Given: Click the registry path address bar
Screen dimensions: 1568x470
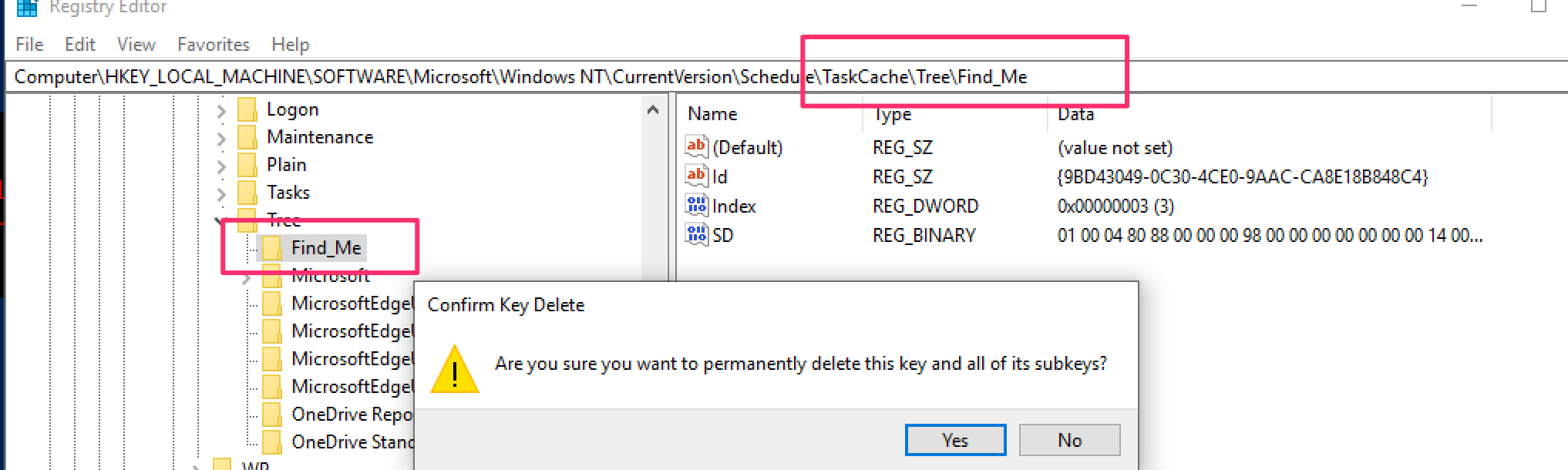Looking at the screenshot, I should pos(540,77).
